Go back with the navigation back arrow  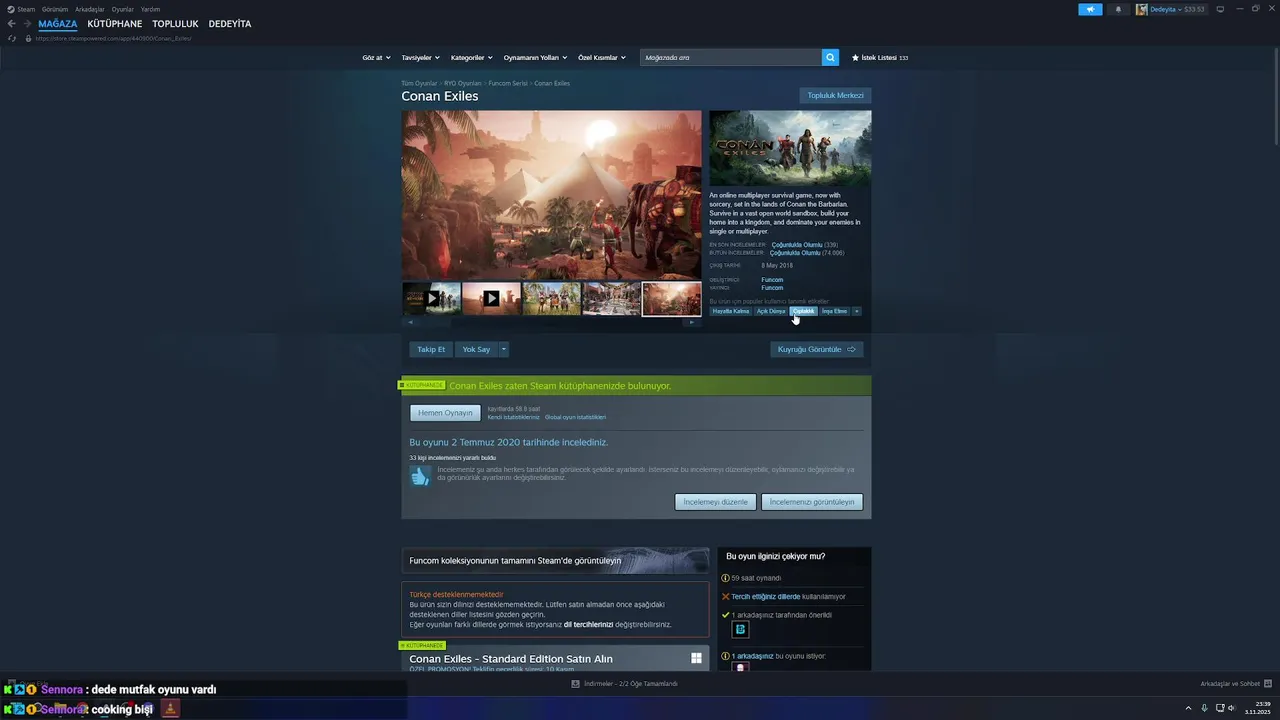point(11,23)
